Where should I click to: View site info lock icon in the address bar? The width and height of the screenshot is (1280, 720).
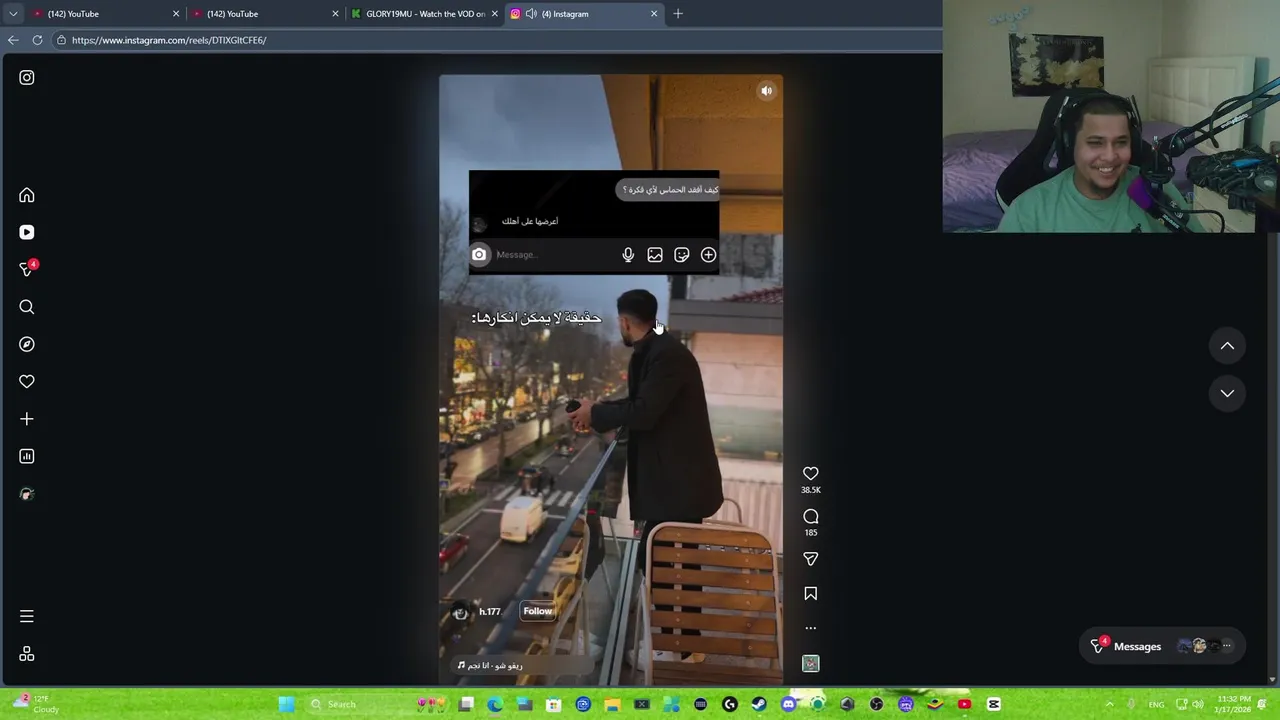click(x=61, y=40)
